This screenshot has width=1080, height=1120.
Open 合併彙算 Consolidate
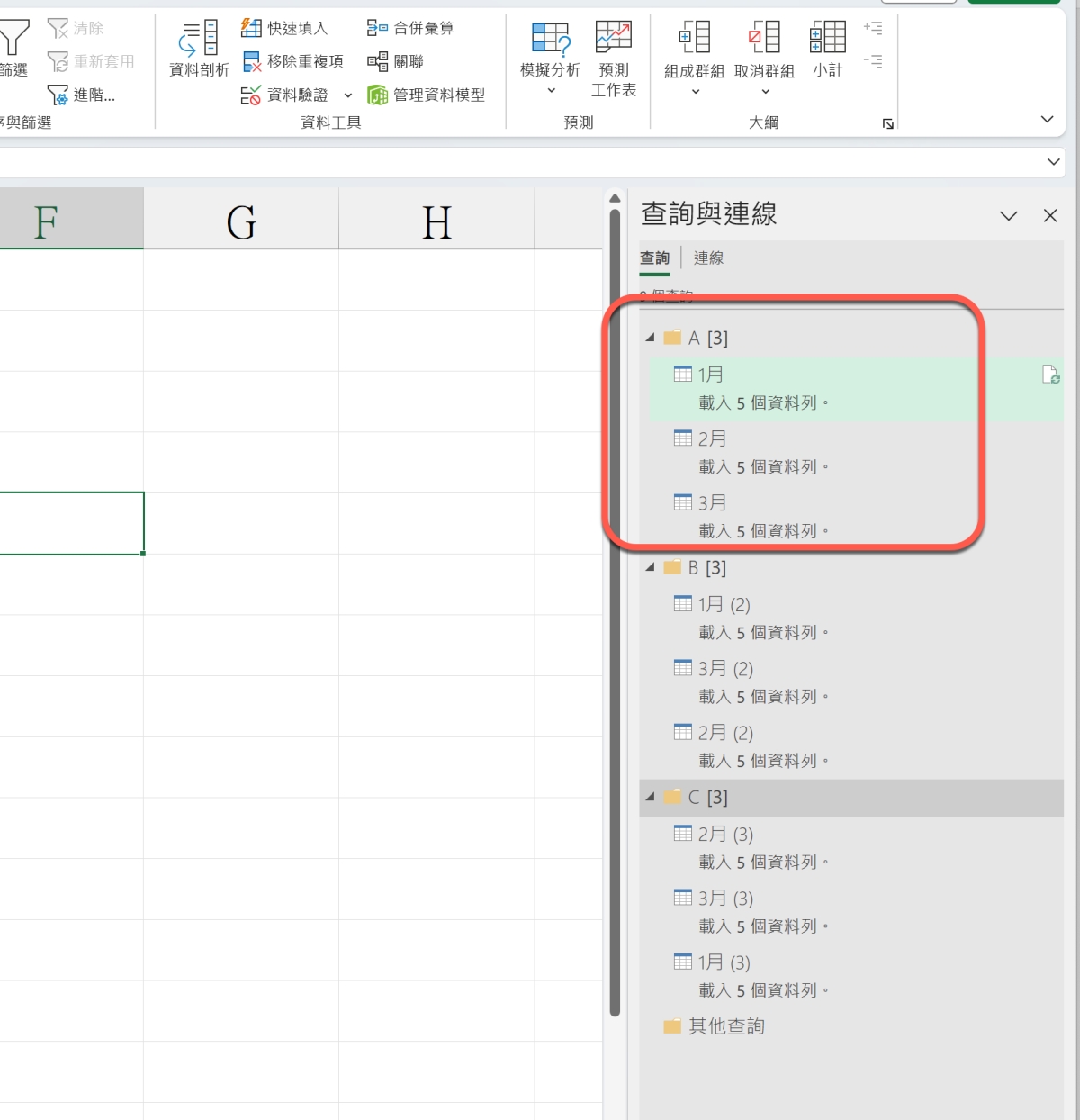coord(410,29)
